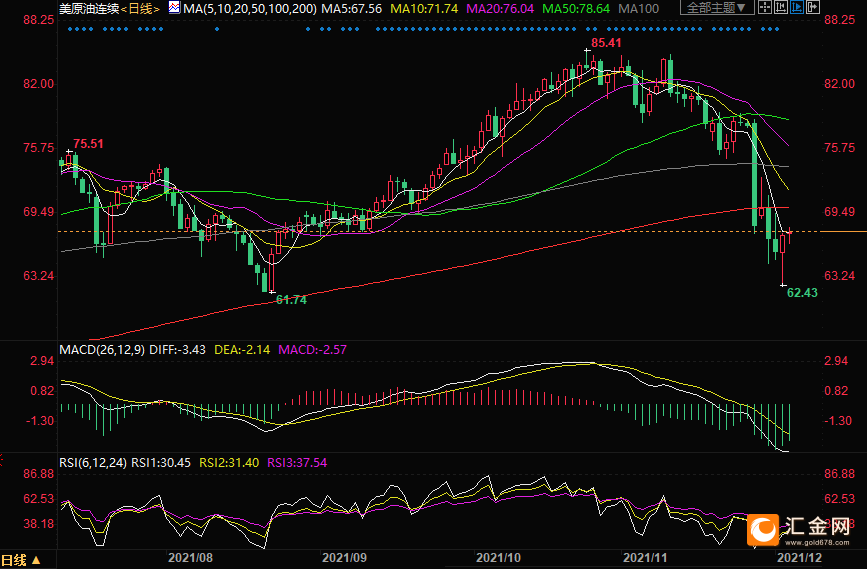
Task: Click the RSI left axis 86.88 label
Action: (x=39, y=474)
